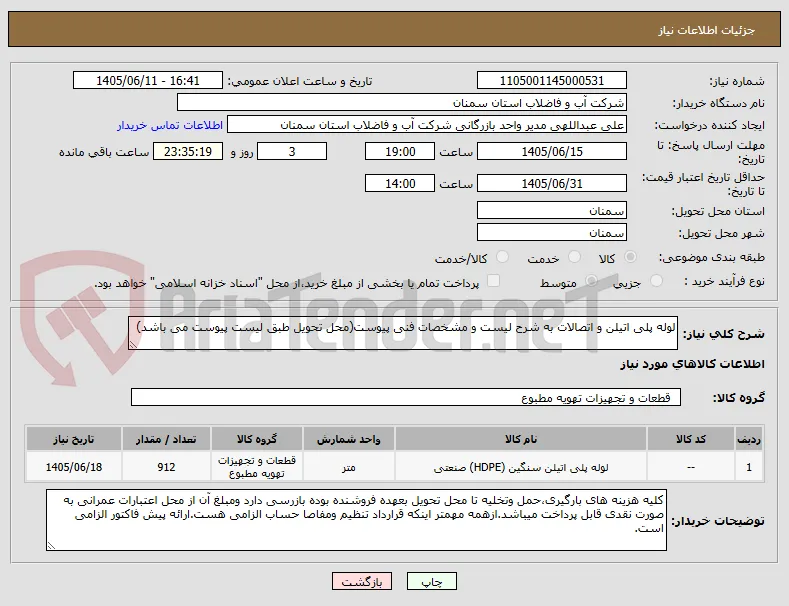789x606 pixels.
Task: Click the response deadline date 1405/06/15
Action: (x=551, y=152)
